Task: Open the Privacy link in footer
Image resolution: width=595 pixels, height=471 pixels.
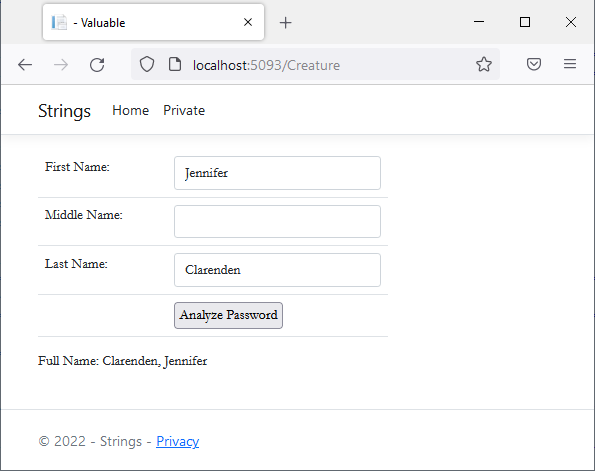Action: [178, 441]
